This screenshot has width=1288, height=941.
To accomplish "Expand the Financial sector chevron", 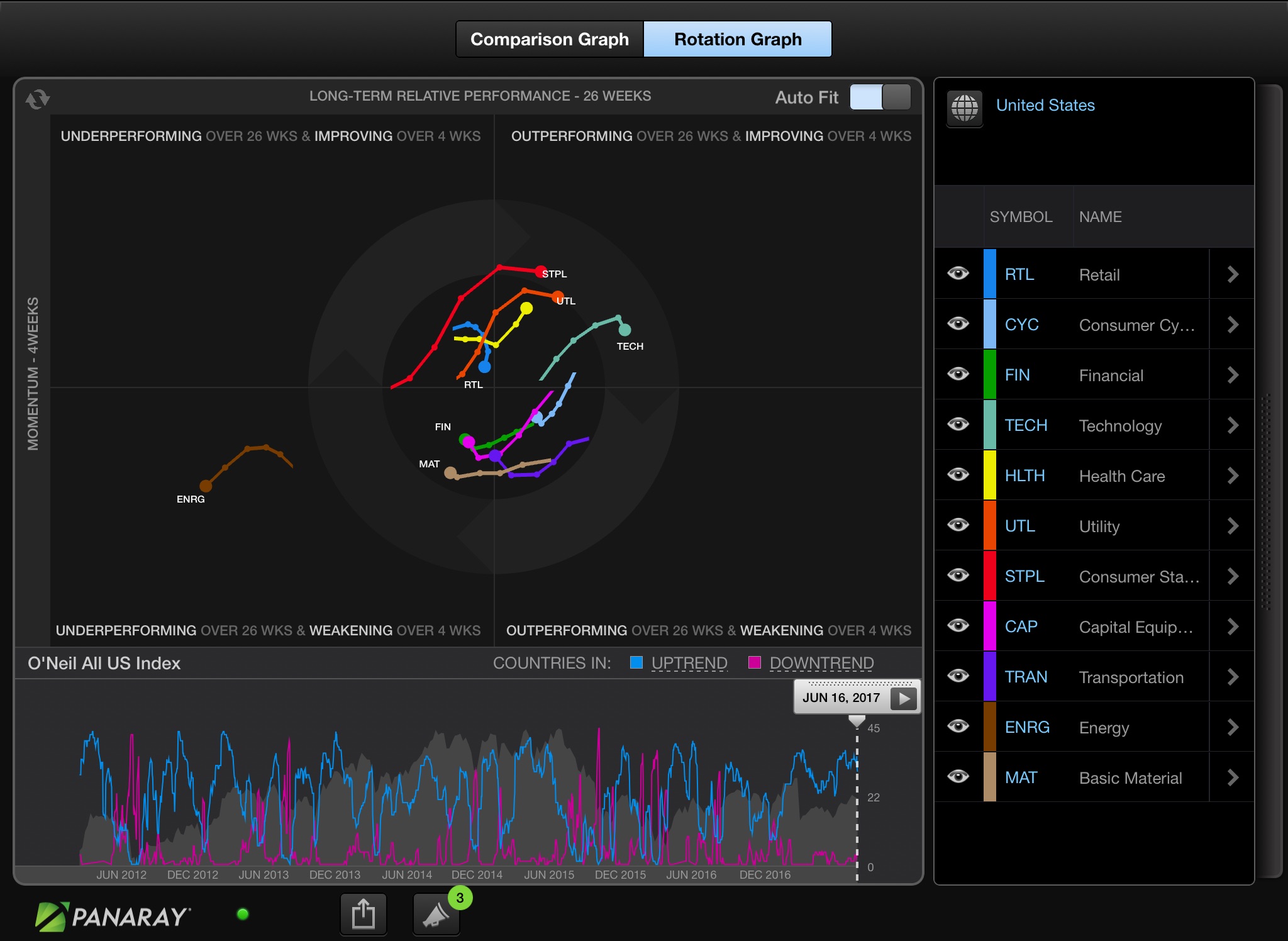I will pyautogui.click(x=1233, y=375).
